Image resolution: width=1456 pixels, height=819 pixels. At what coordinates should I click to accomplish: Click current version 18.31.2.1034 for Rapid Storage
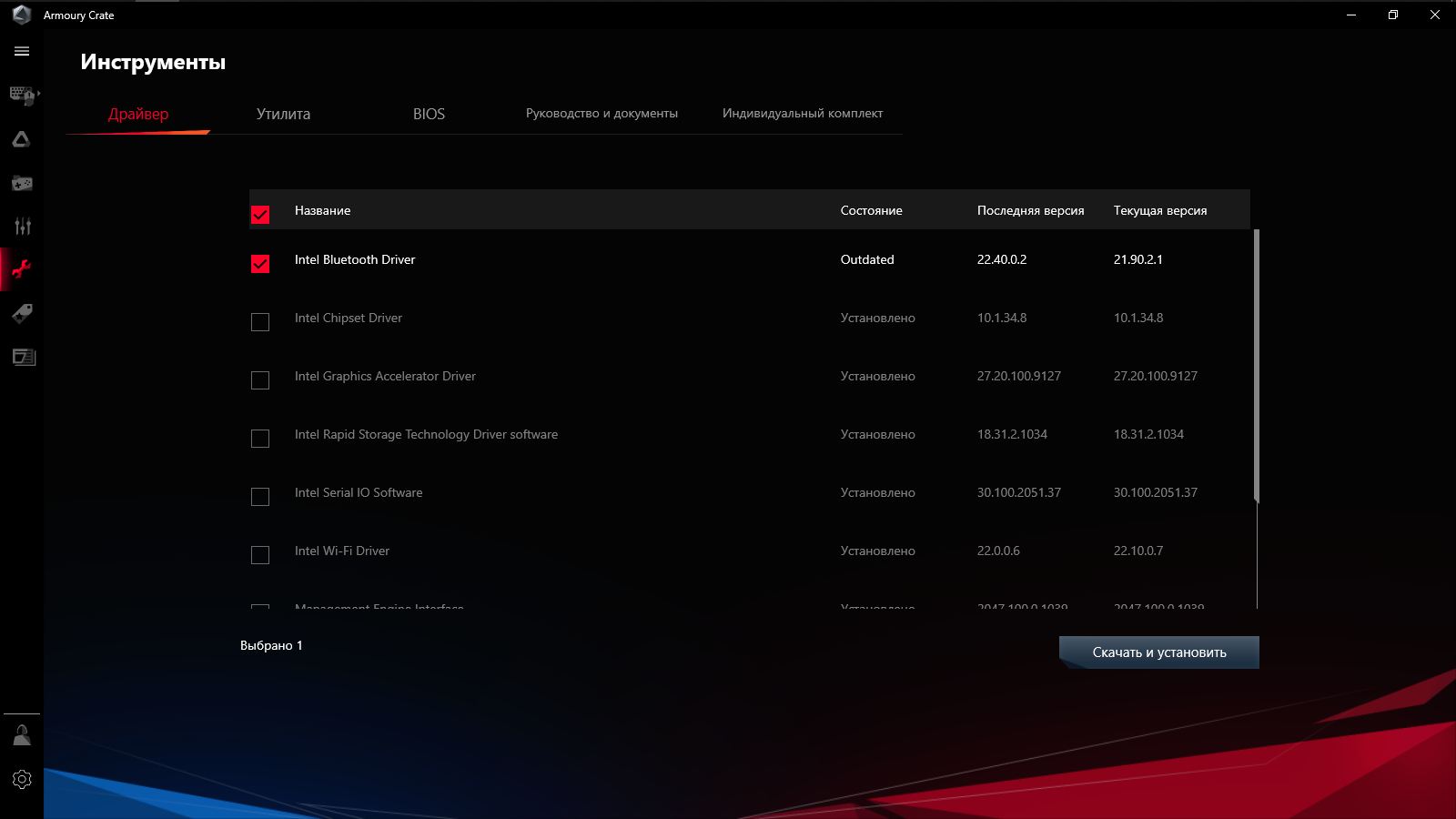[1148, 434]
